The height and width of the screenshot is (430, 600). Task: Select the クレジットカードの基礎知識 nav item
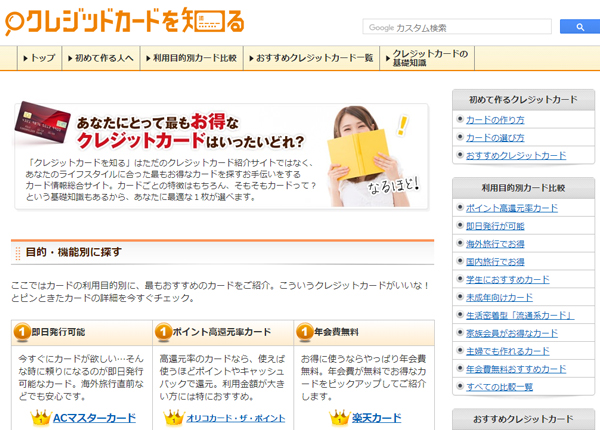click(429, 58)
